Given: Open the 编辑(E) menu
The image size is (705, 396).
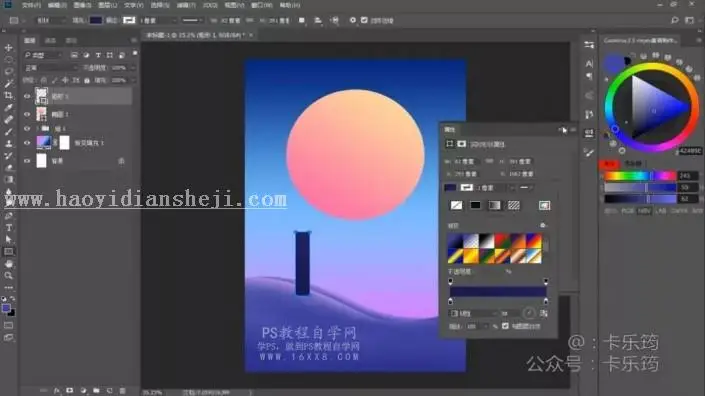Looking at the screenshot, I should click(57, 5).
